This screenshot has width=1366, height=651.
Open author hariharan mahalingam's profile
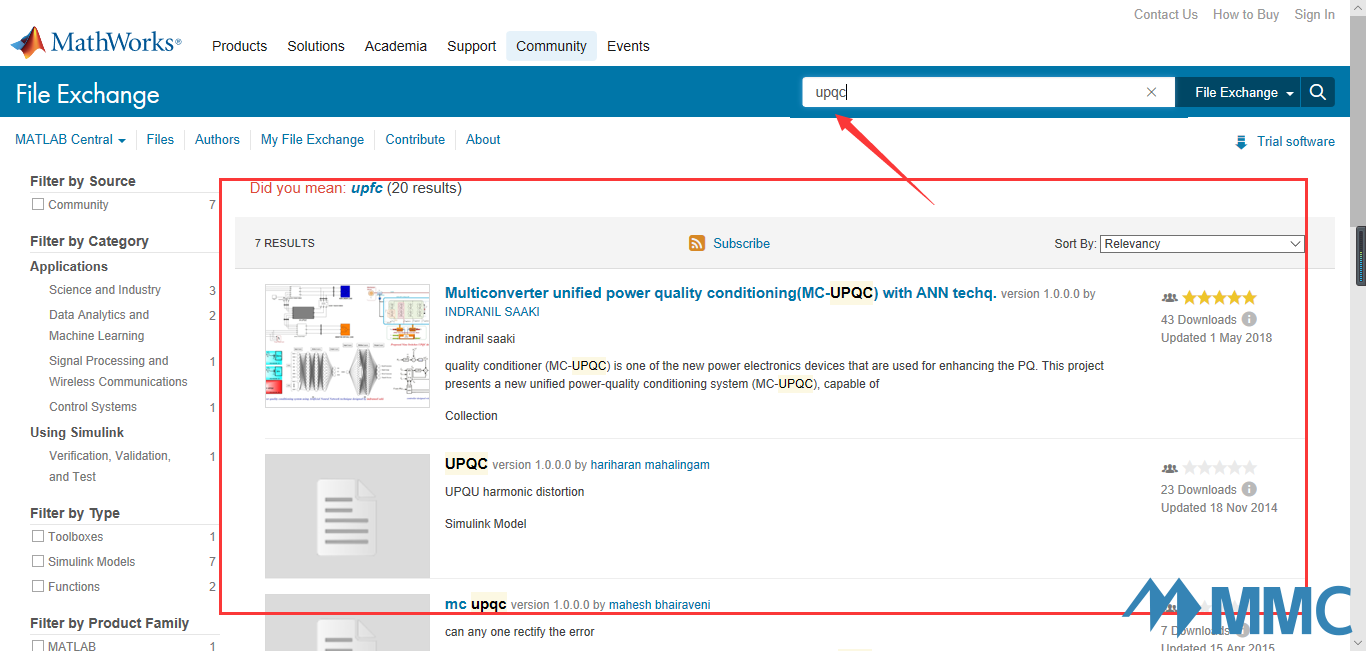pos(650,465)
